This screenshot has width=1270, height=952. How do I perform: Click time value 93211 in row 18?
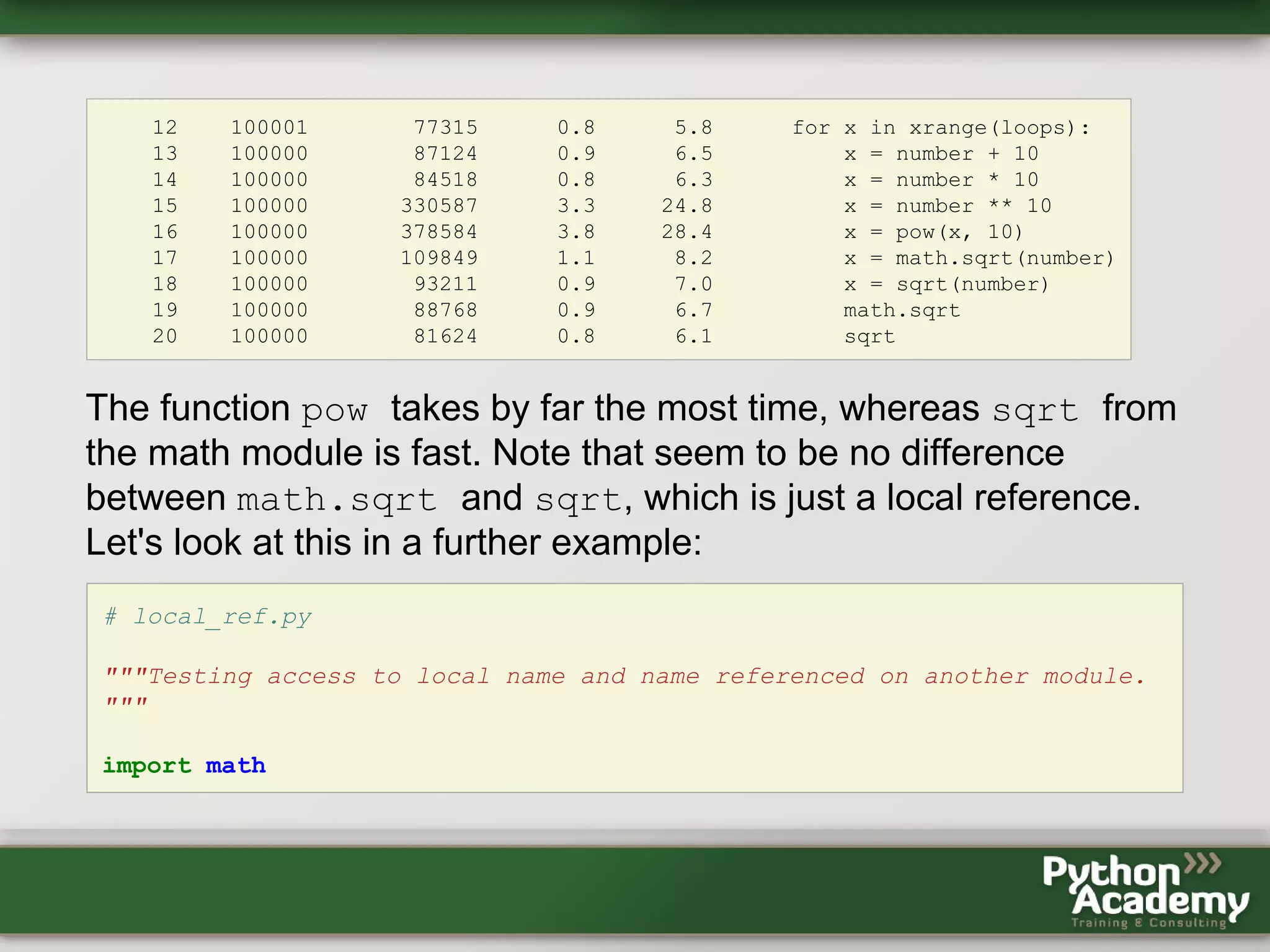point(446,284)
